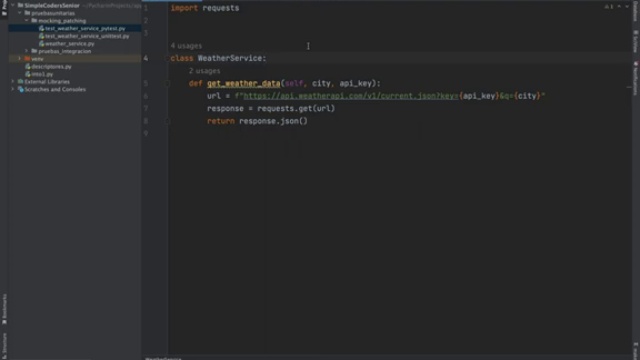Click the error stripe mark on editor scrollbar
The height and width of the screenshot is (360, 640).
pyautogui.click(x=629, y=87)
